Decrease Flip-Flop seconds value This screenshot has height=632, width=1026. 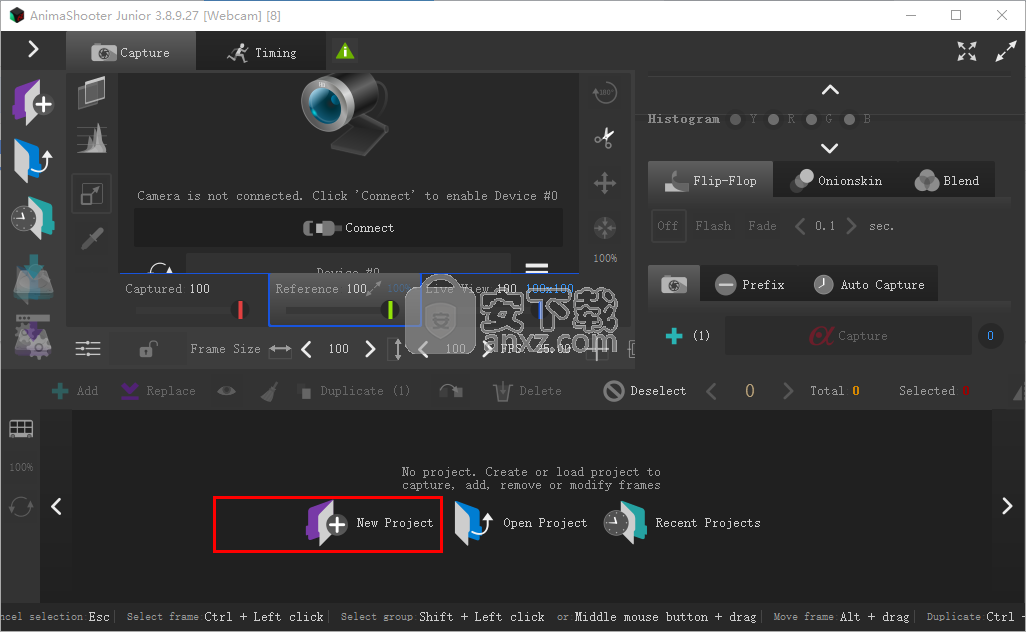pyautogui.click(x=800, y=226)
